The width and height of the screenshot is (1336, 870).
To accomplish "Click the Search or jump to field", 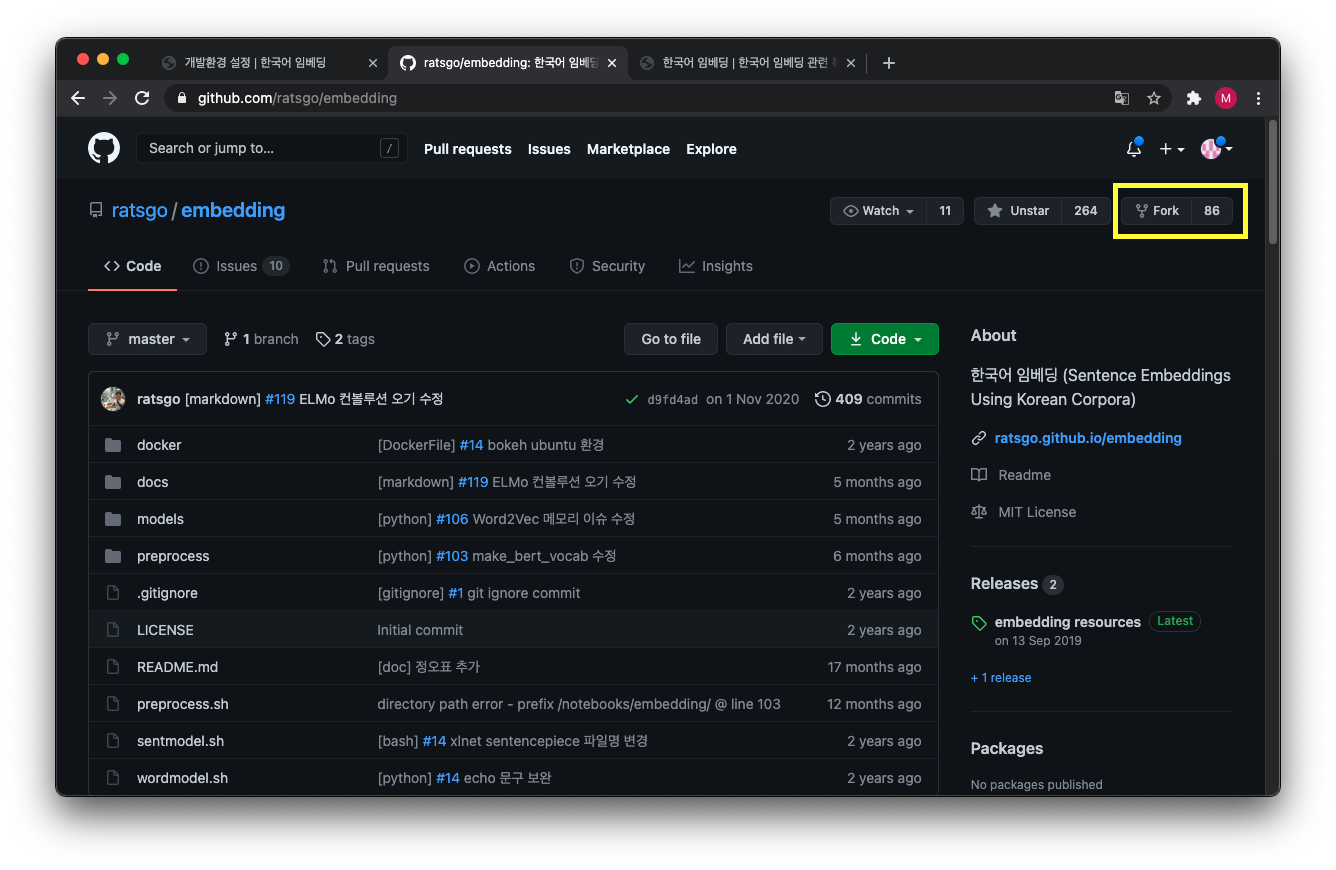I will 272,148.
